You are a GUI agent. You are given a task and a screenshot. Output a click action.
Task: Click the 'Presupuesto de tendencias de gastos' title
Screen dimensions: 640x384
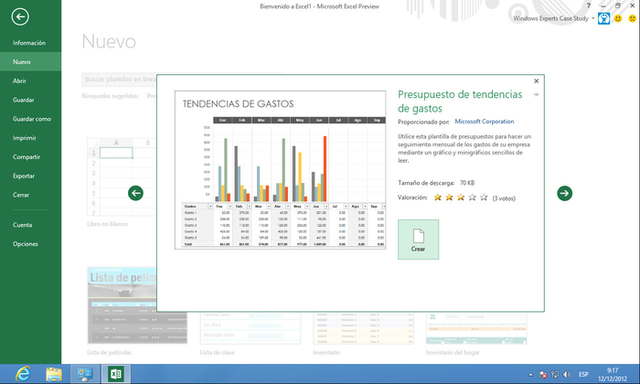(460, 101)
